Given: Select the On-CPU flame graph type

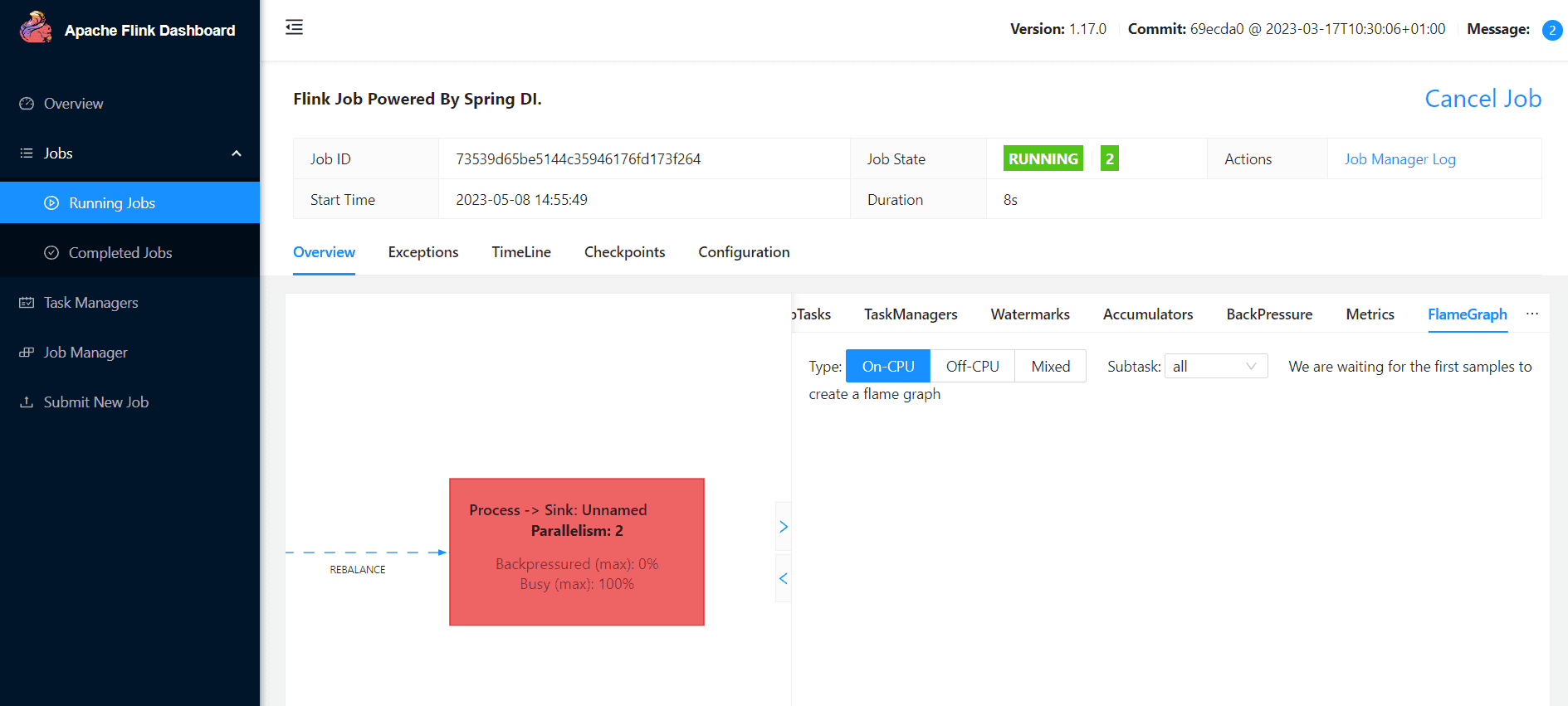Looking at the screenshot, I should point(888,366).
